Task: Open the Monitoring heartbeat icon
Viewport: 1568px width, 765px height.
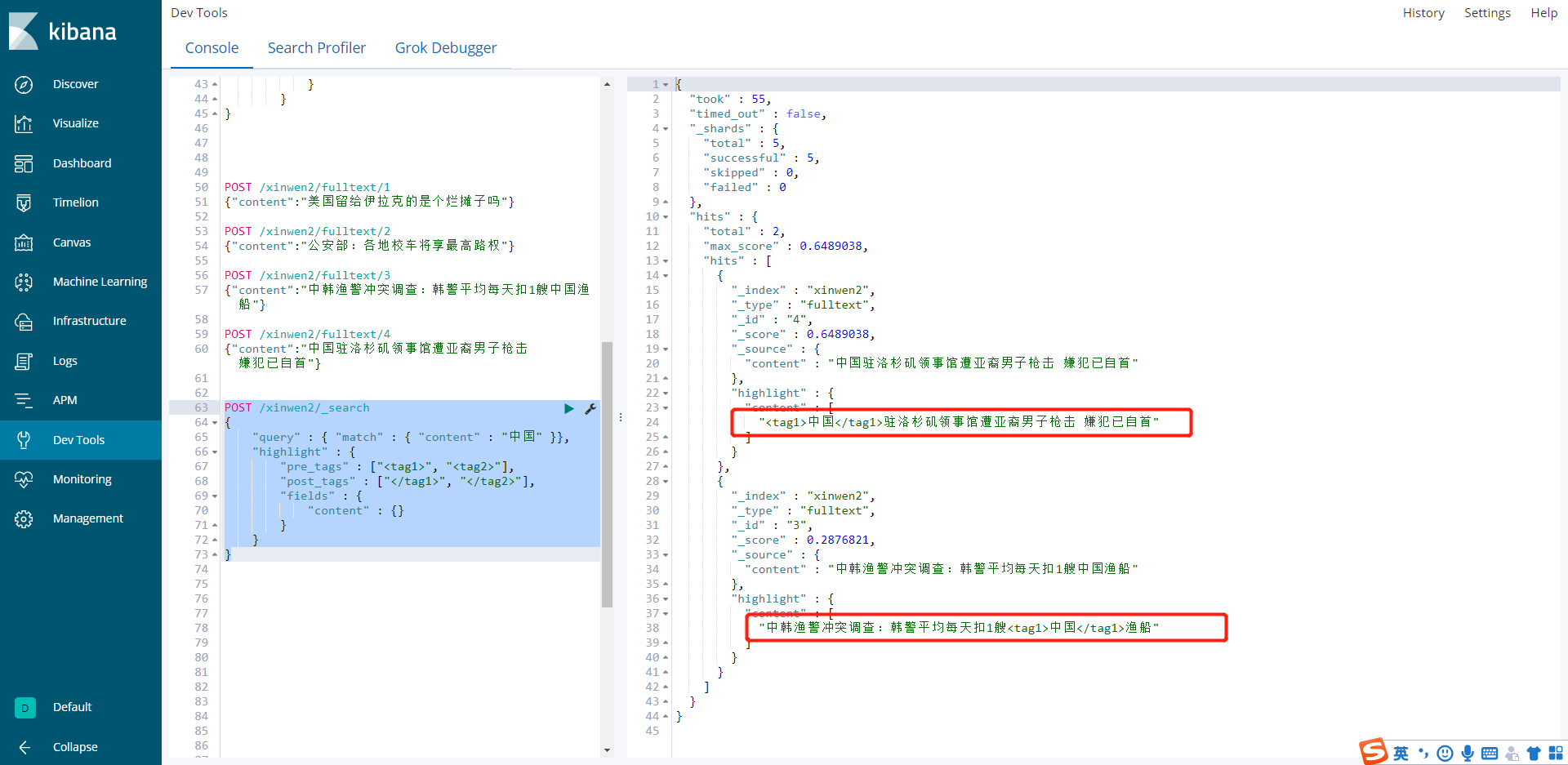Action: [x=24, y=479]
